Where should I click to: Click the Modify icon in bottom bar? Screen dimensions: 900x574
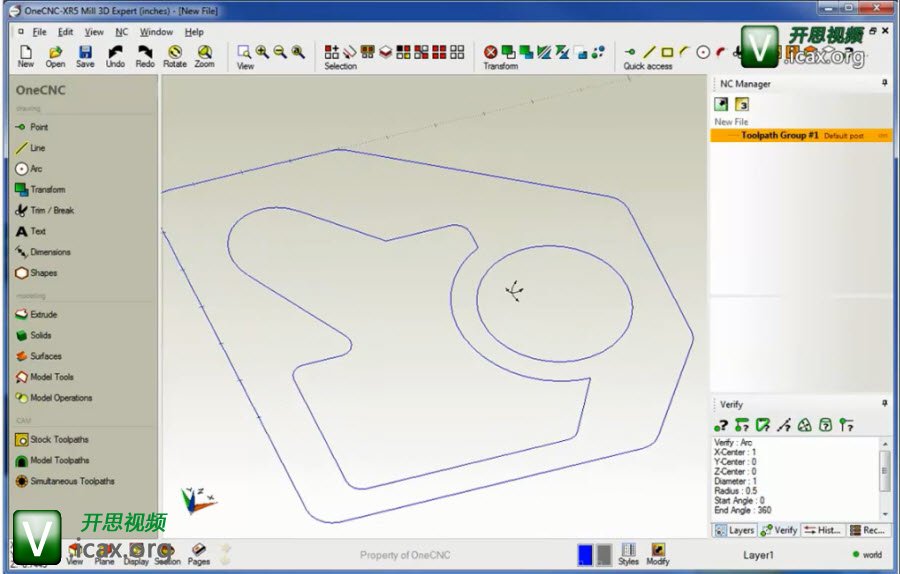pyautogui.click(x=658, y=554)
